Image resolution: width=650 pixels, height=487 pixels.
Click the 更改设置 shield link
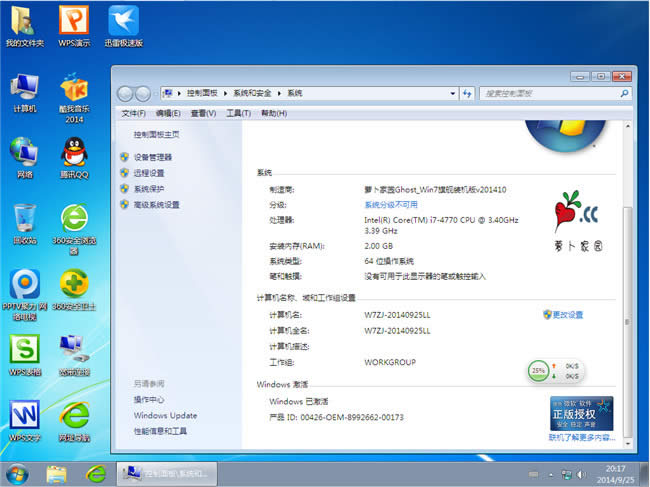click(x=567, y=315)
